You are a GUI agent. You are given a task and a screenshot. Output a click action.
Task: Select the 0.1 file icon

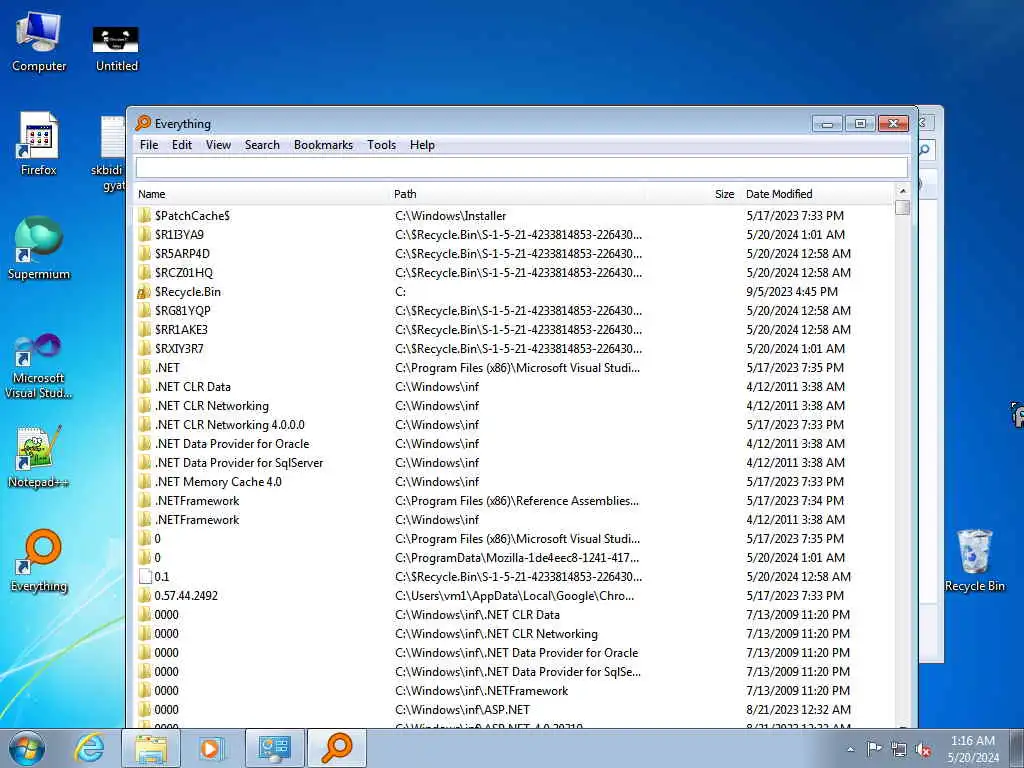(x=145, y=577)
